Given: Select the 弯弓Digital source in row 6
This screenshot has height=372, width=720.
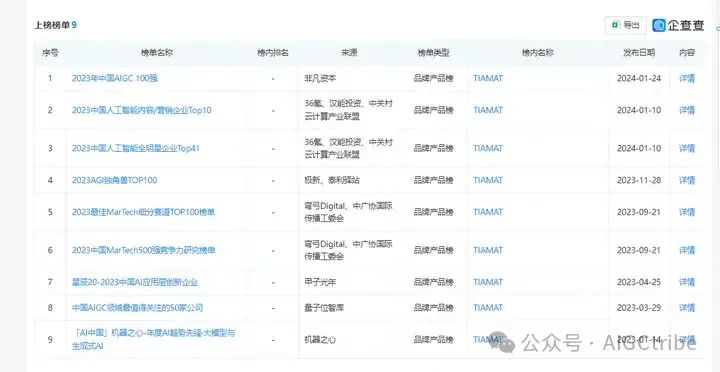Looking at the screenshot, I should pyautogui.click(x=349, y=250).
